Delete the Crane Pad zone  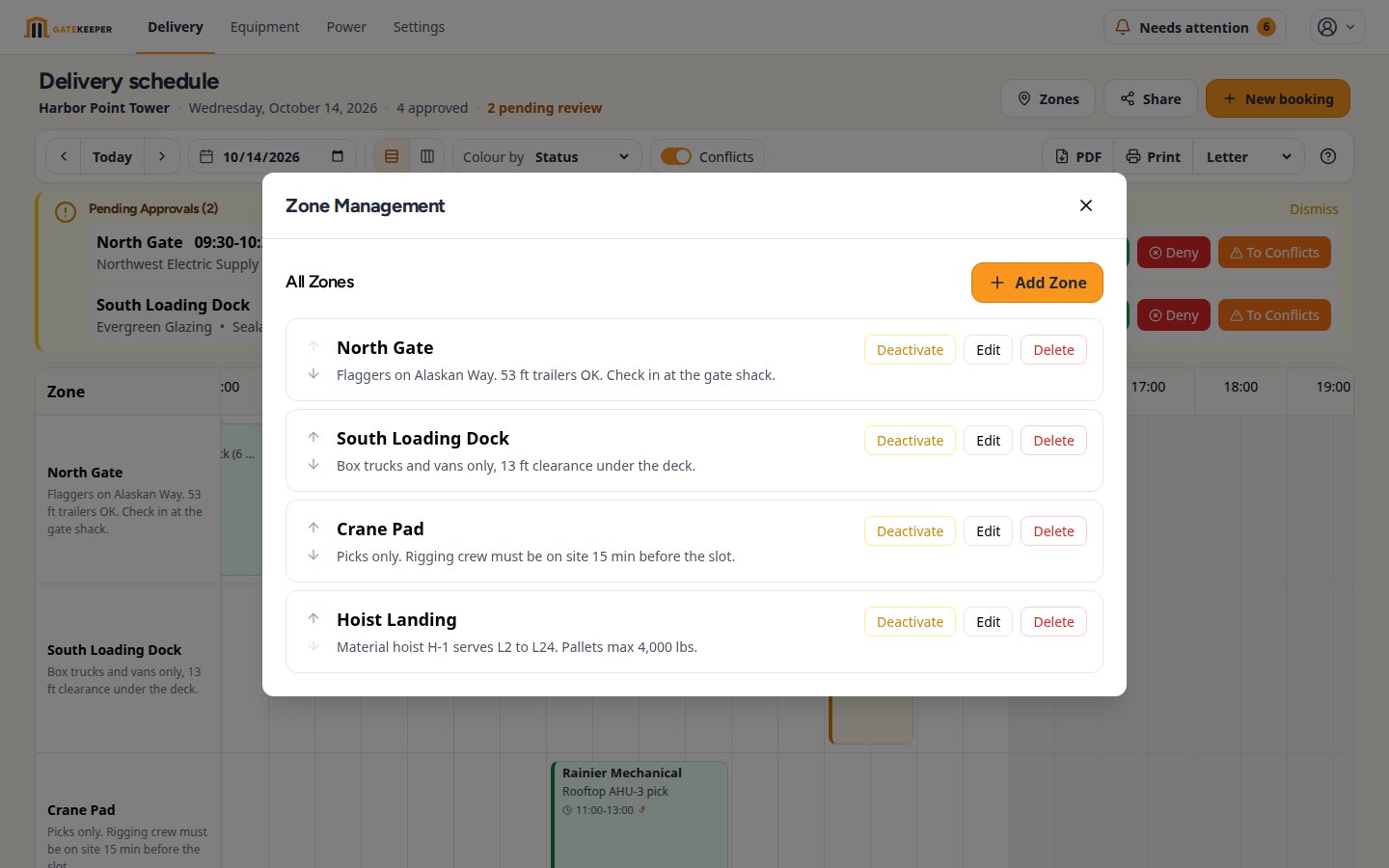[1053, 531]
